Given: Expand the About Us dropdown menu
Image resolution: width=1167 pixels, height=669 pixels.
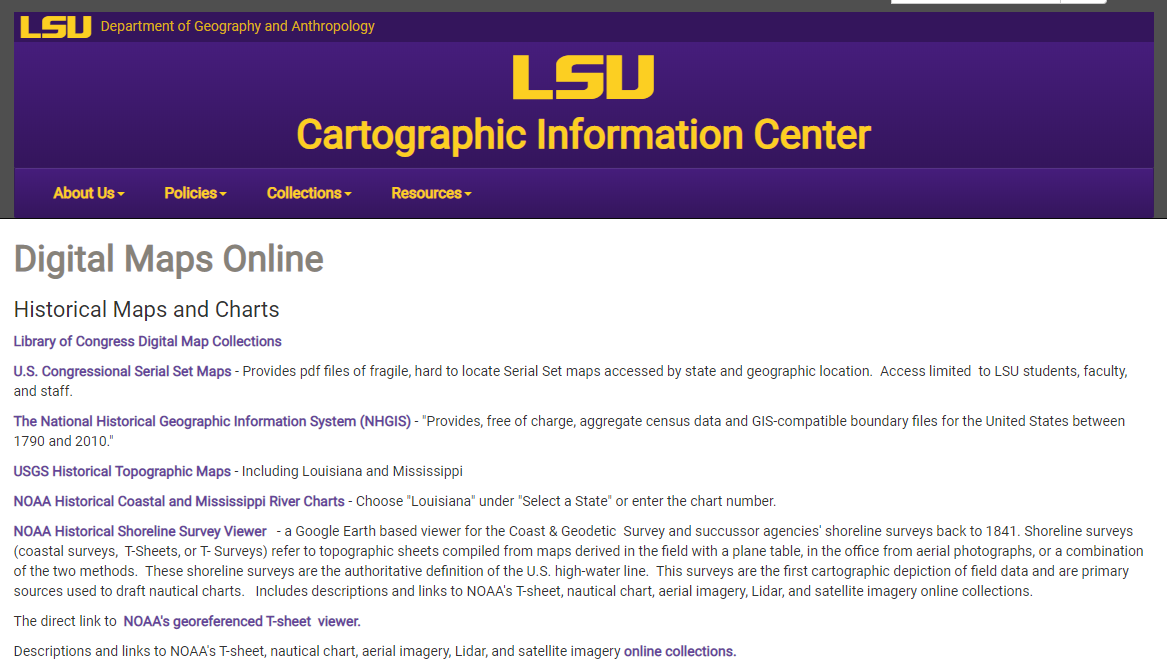Looking at the screenshot, I should coord(89,193).
